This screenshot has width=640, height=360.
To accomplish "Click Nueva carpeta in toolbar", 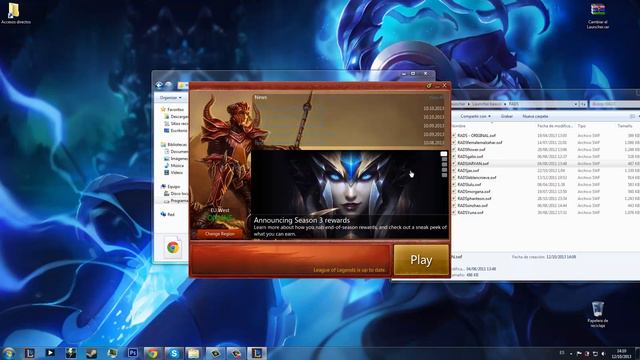I will (535, 116).
